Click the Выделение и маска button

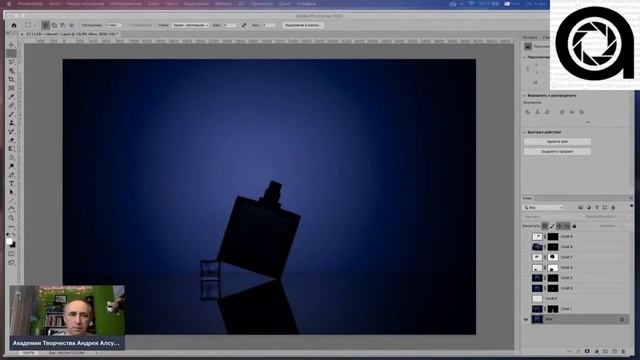coord(303,25)
